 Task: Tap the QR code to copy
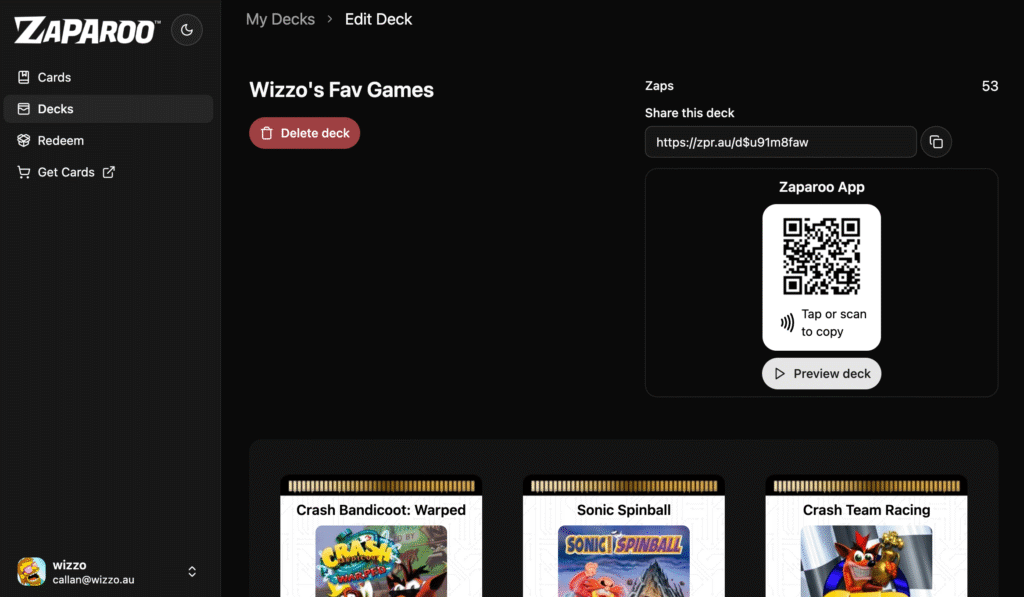pos(822,257)
